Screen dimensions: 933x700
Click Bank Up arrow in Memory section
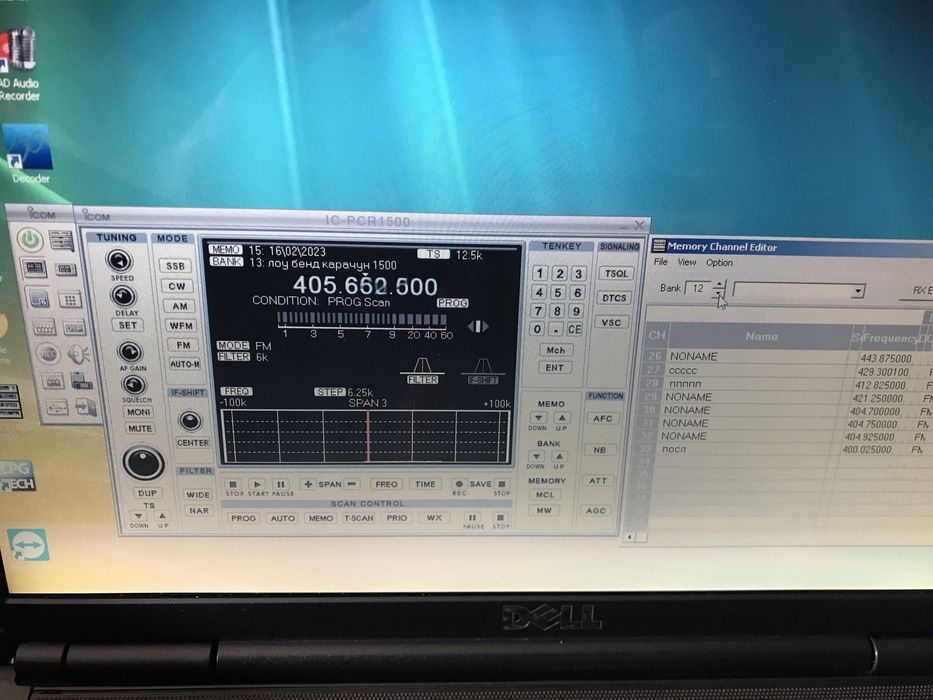click(559, 457)
